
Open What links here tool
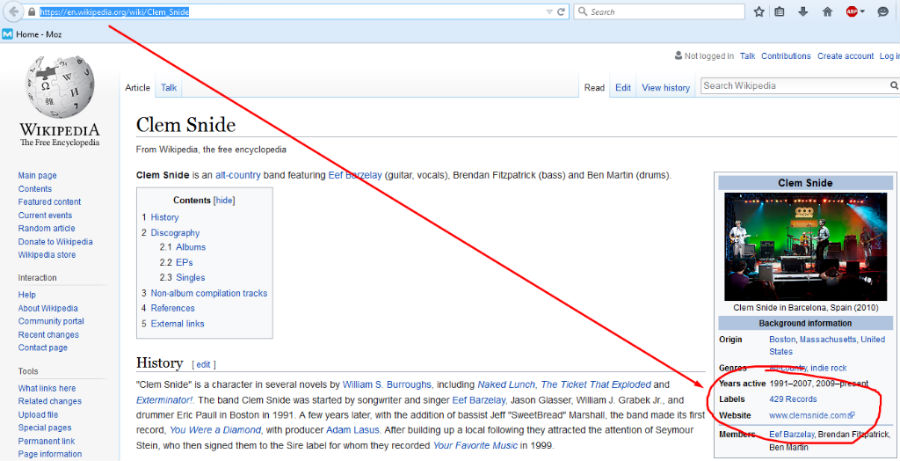tap(46, 388)
